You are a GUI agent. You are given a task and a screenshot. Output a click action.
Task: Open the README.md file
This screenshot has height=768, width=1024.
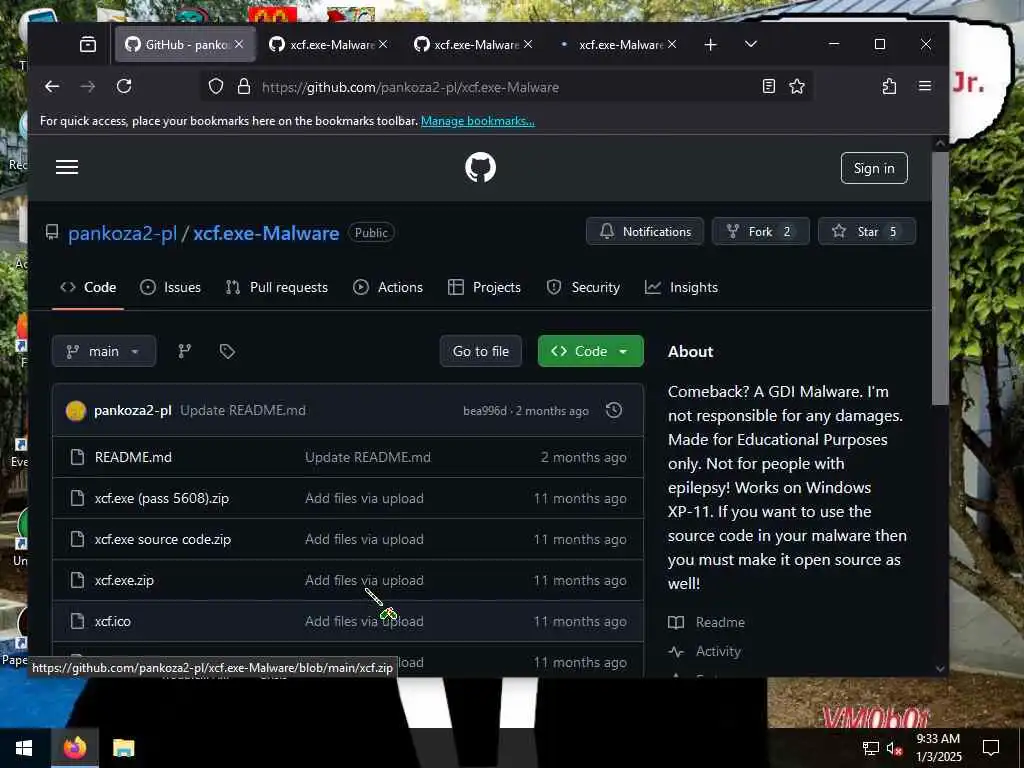(133, 457)
